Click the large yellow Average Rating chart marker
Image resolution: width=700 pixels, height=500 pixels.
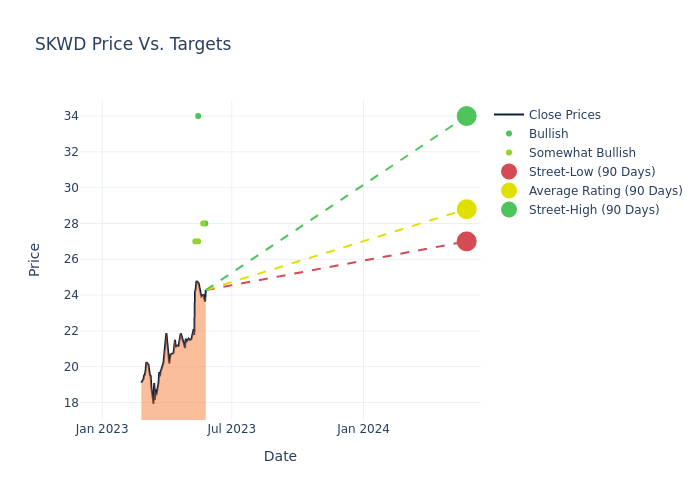click(x=466, y=209)
